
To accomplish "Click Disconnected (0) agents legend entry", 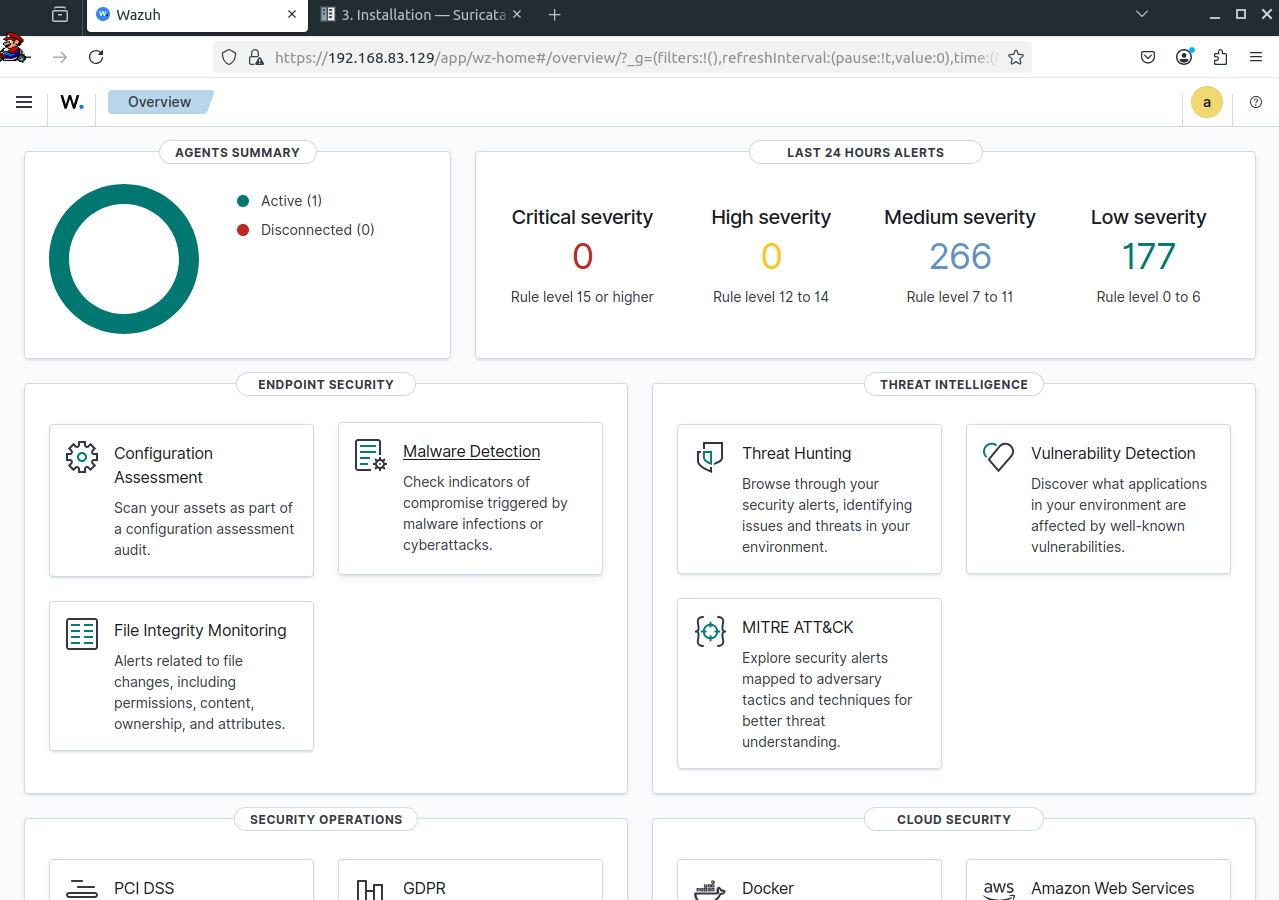I will (306, 230).
